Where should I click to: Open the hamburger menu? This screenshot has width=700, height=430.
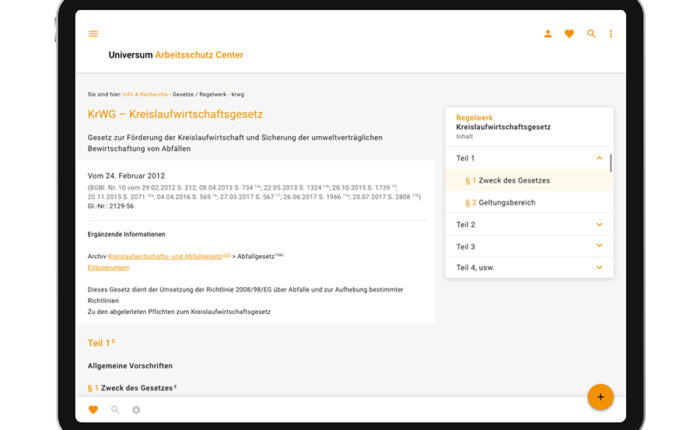point(94,34)
